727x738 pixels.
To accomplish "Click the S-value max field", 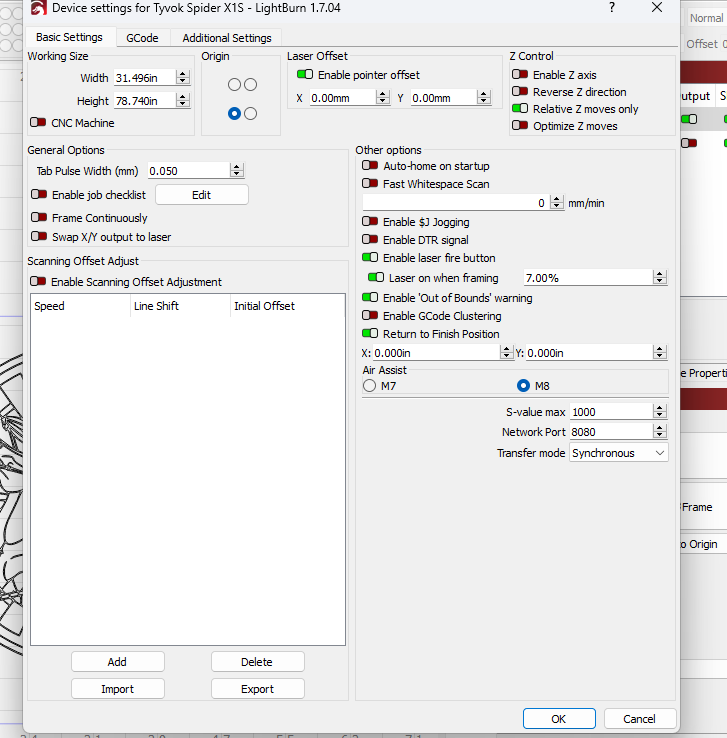I will point(611,412).
